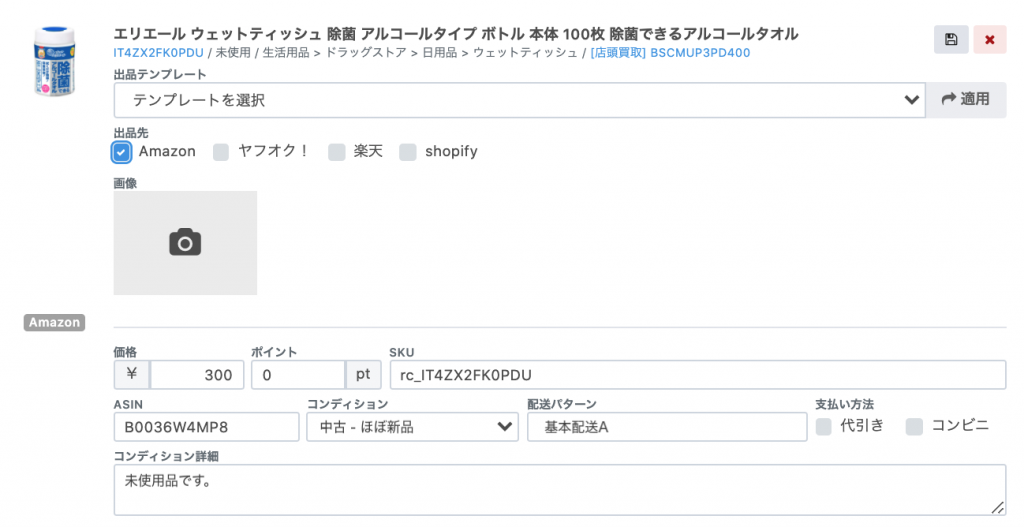Click the floppy disk save icon

[x=951, y=40]
